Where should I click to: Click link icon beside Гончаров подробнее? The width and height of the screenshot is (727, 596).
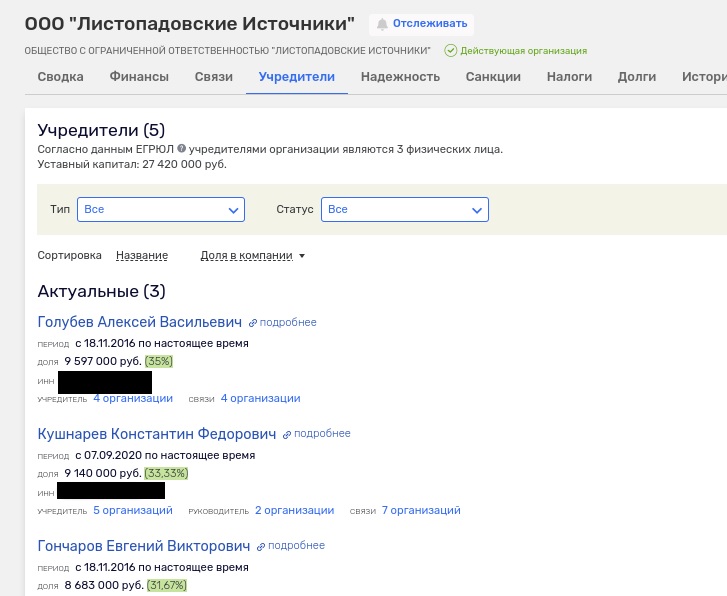click(261, 546)
